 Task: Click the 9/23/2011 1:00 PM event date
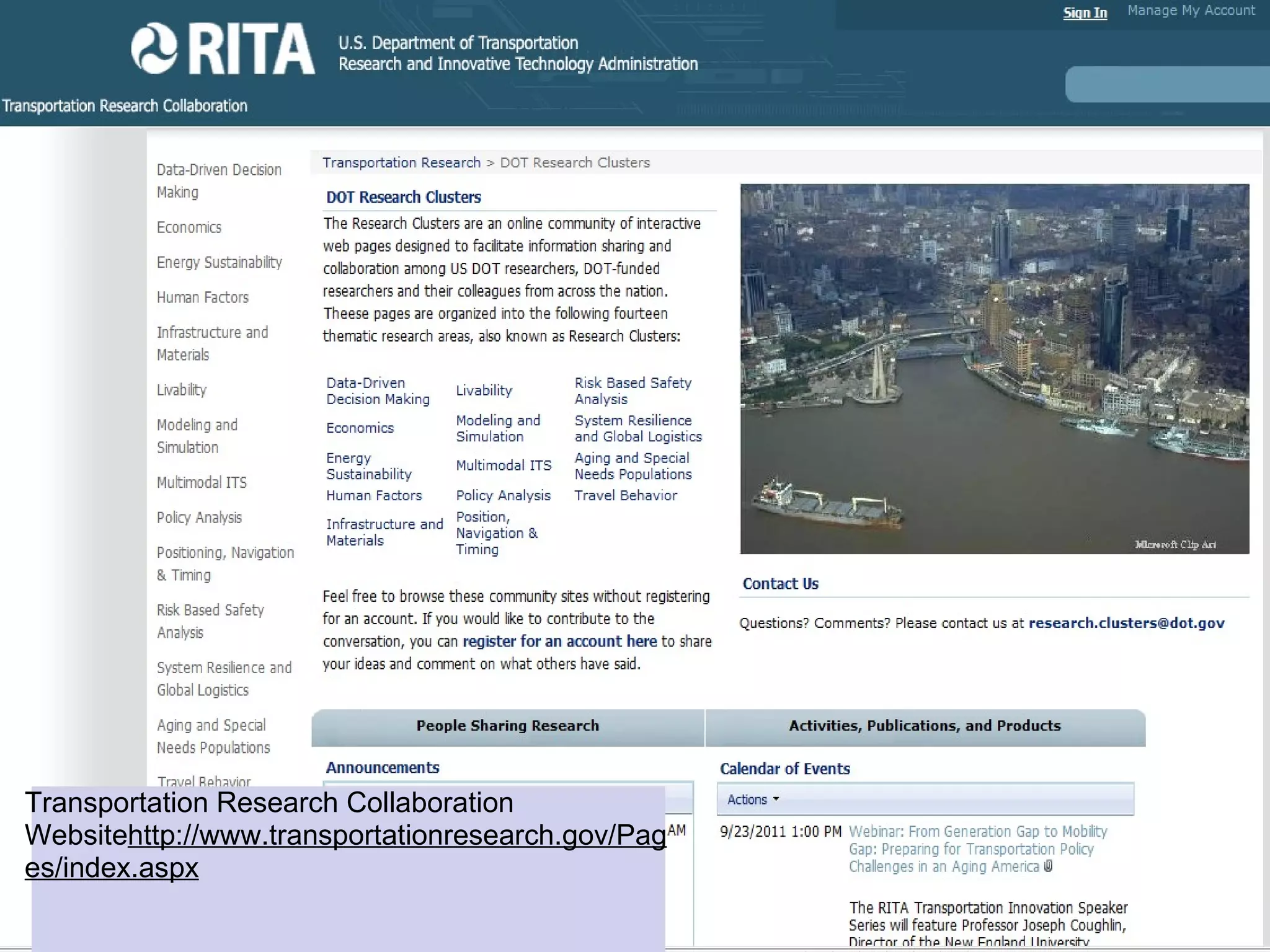781,832
